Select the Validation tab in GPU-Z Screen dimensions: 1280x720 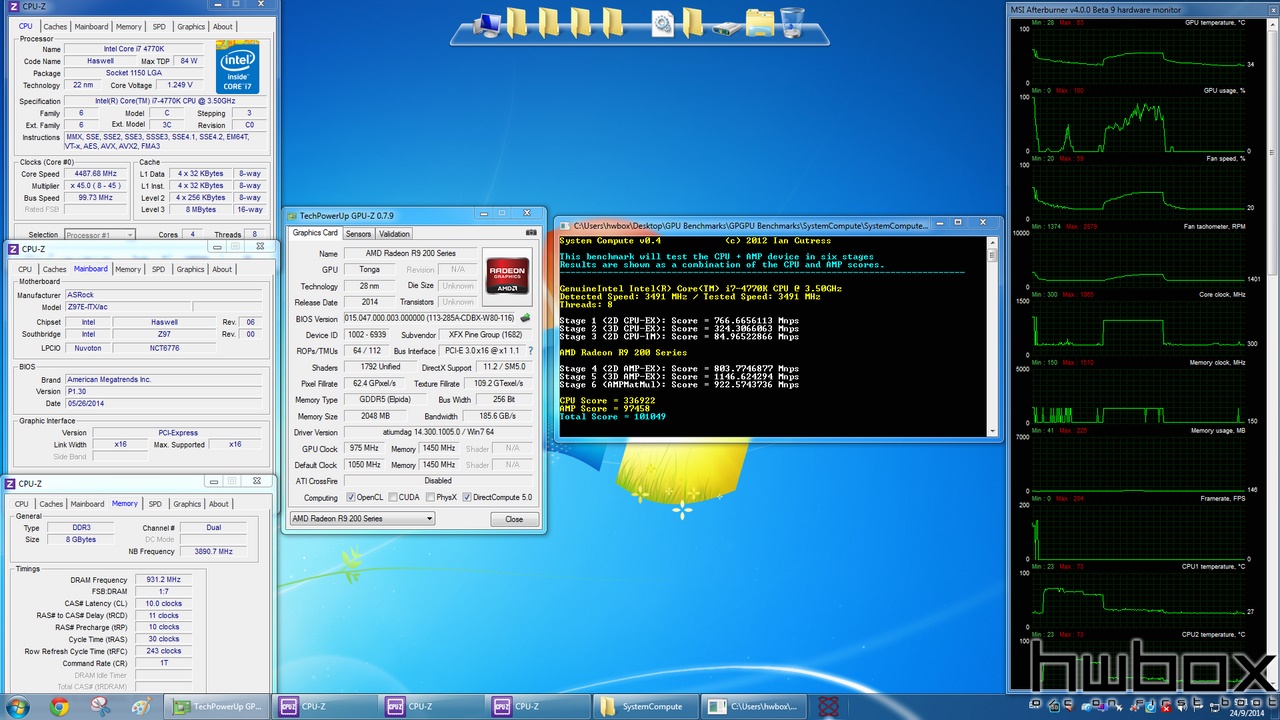394,234
